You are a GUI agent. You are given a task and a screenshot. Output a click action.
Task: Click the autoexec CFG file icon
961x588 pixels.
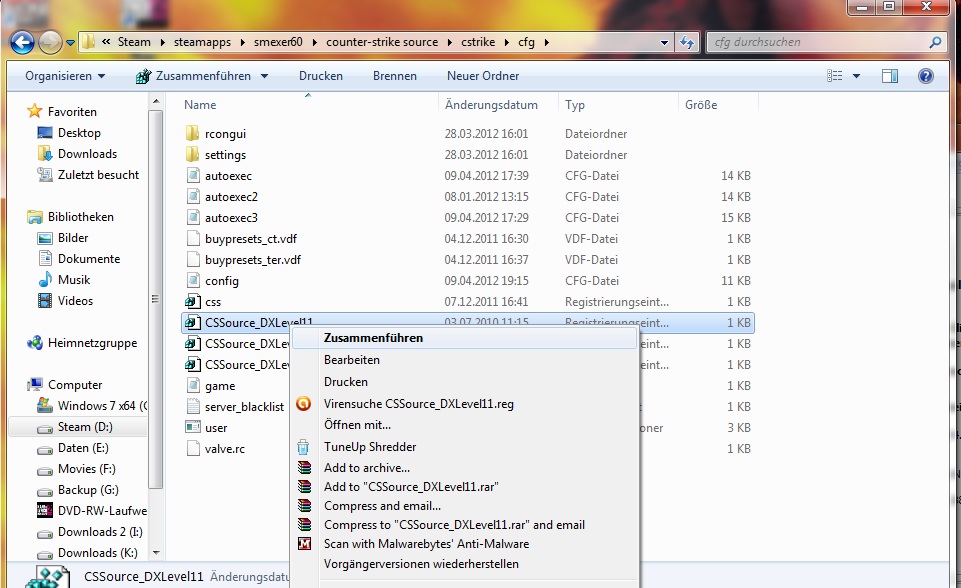(192, 175)
